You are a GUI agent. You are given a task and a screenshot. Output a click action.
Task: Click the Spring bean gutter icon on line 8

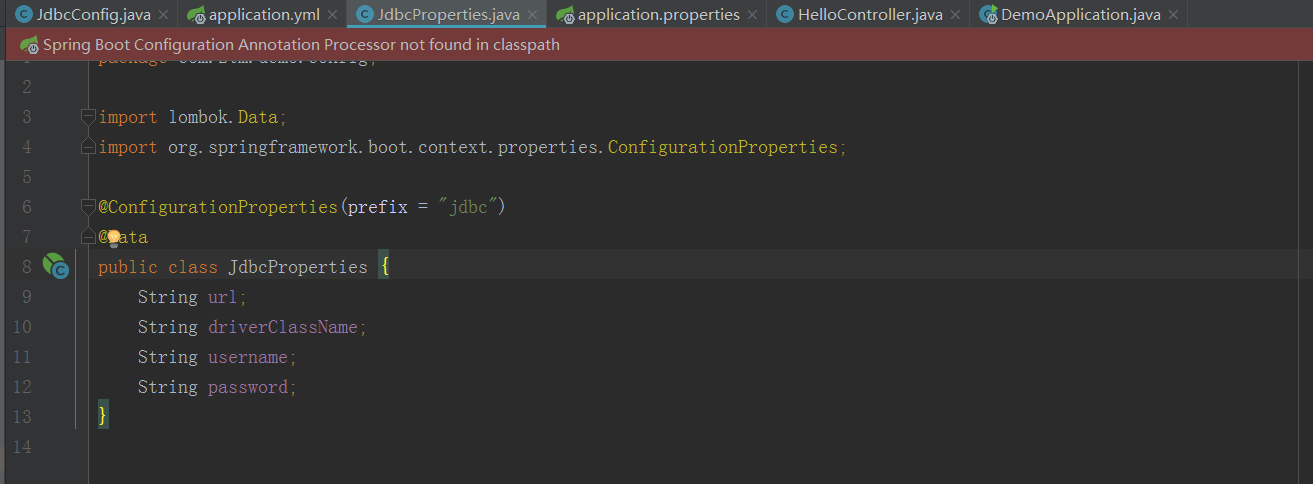55,266
